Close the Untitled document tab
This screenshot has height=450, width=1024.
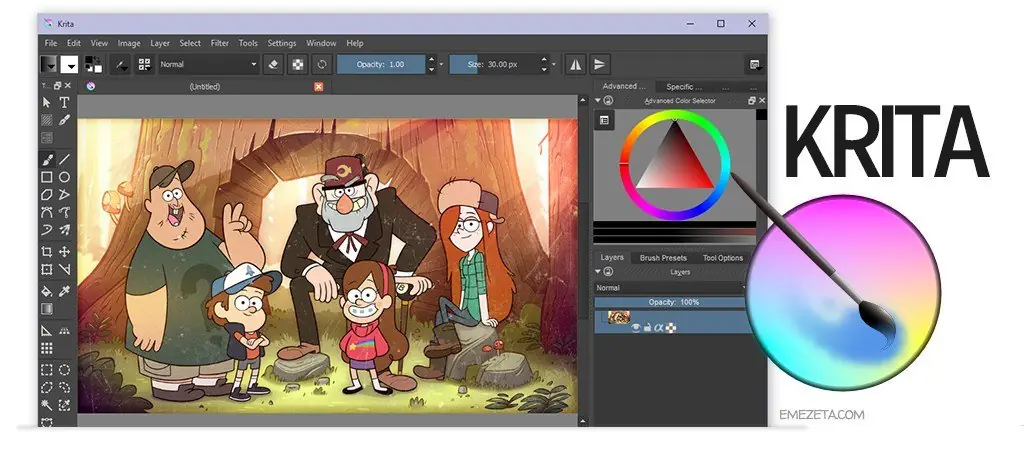[319, 87]
